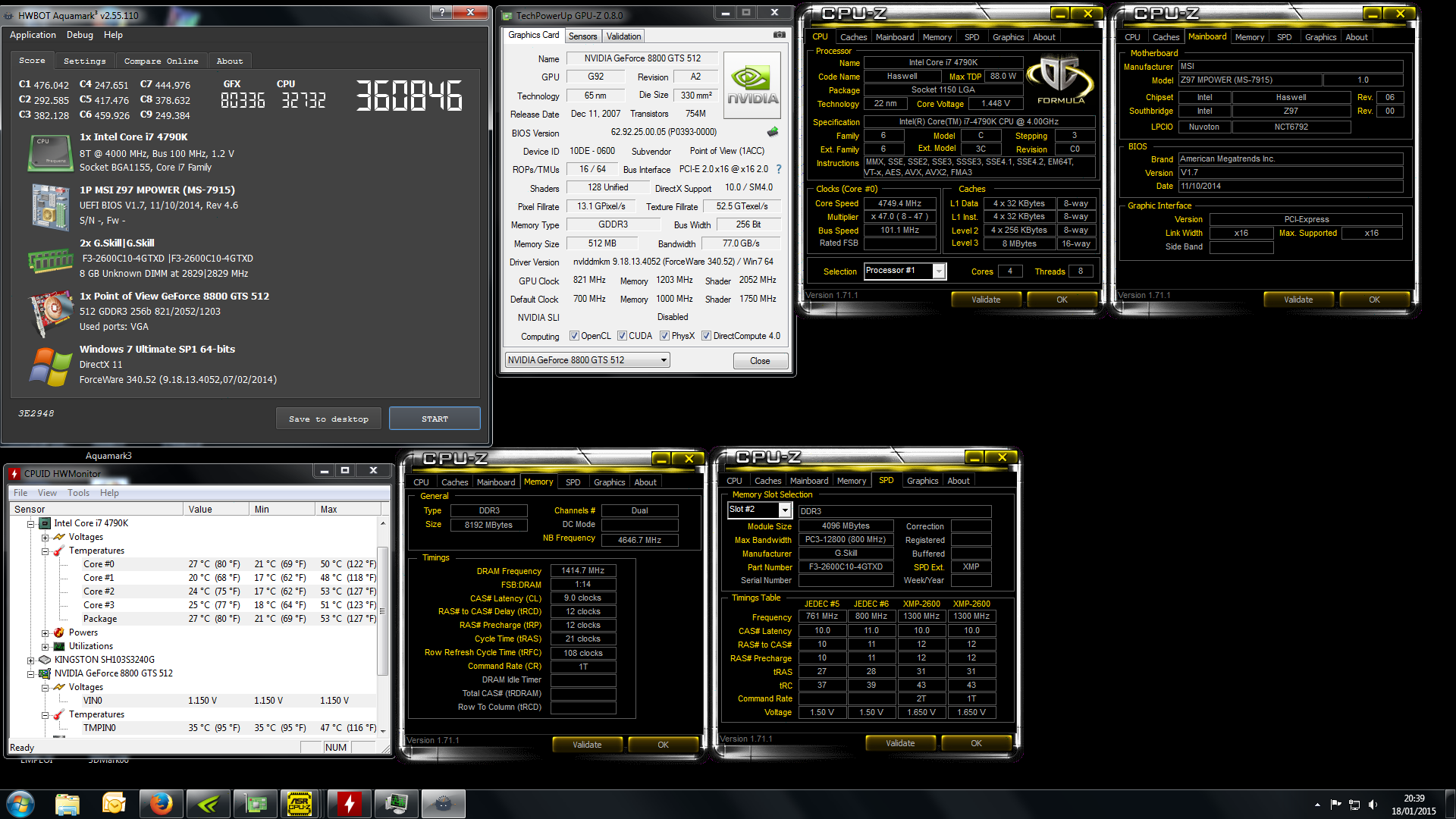Toggle the OpenCL checkbox in GPU-Z
The image size is (1456, 819).
click(x=574, y=336)
